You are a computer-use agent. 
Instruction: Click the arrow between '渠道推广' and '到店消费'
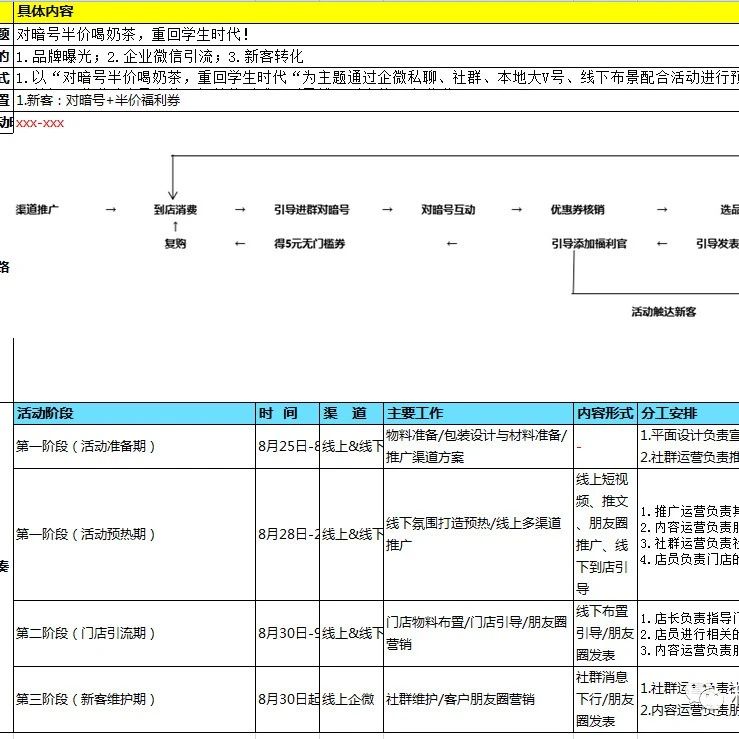(x=111, y=210)
